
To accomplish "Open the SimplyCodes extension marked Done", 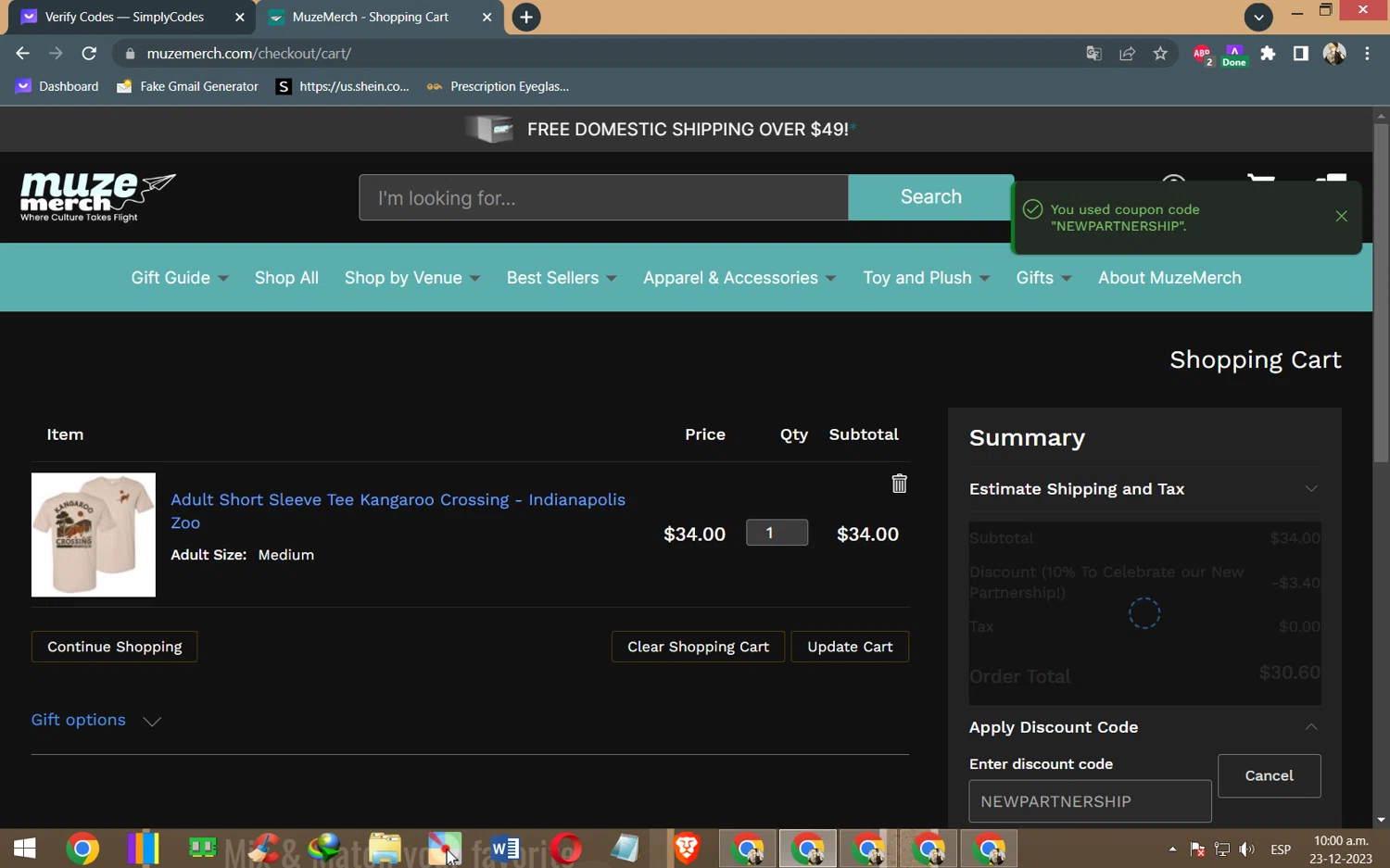I will click(1234, 55).
